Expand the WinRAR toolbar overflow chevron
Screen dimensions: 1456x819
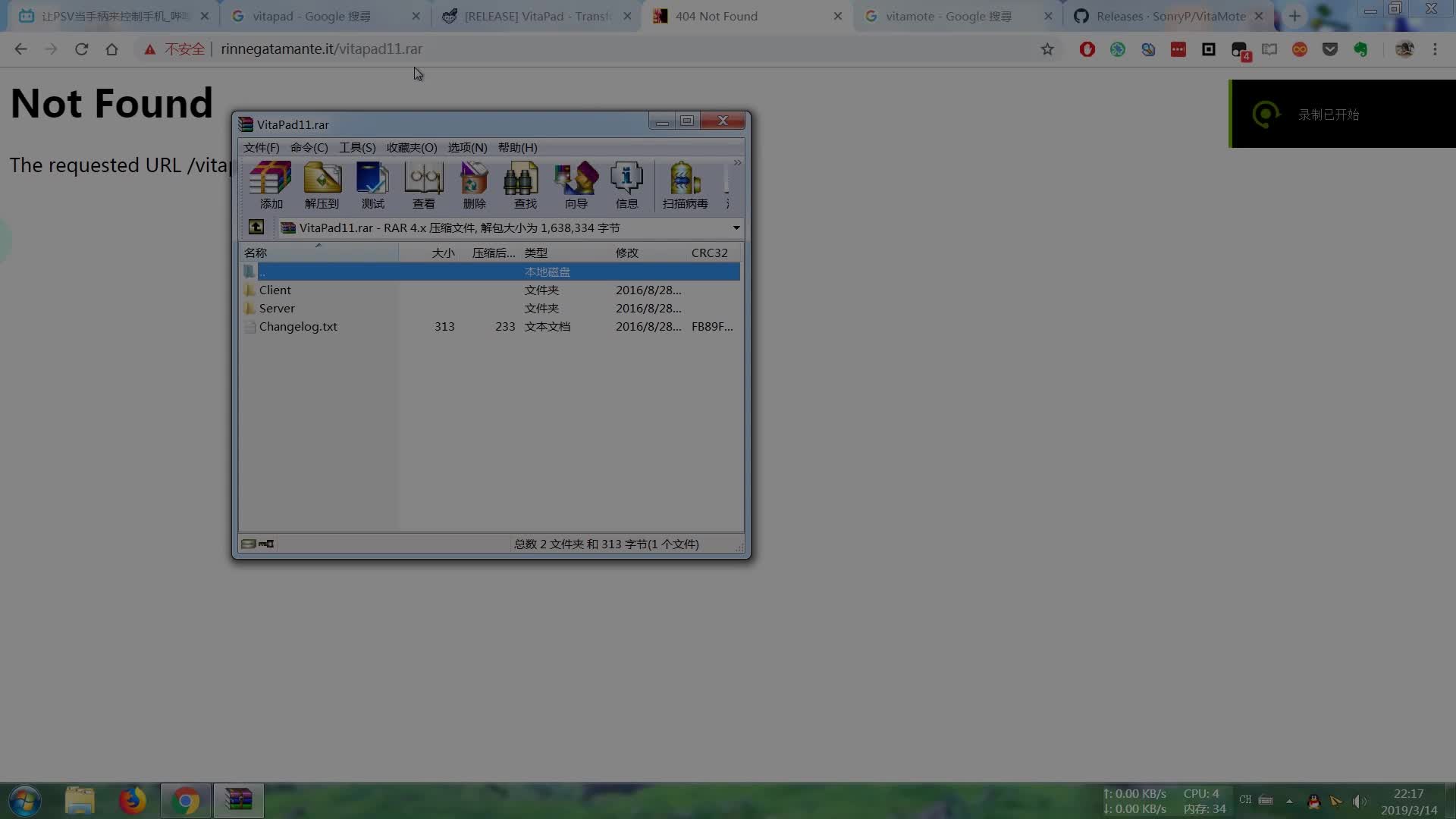coord(737,163)
